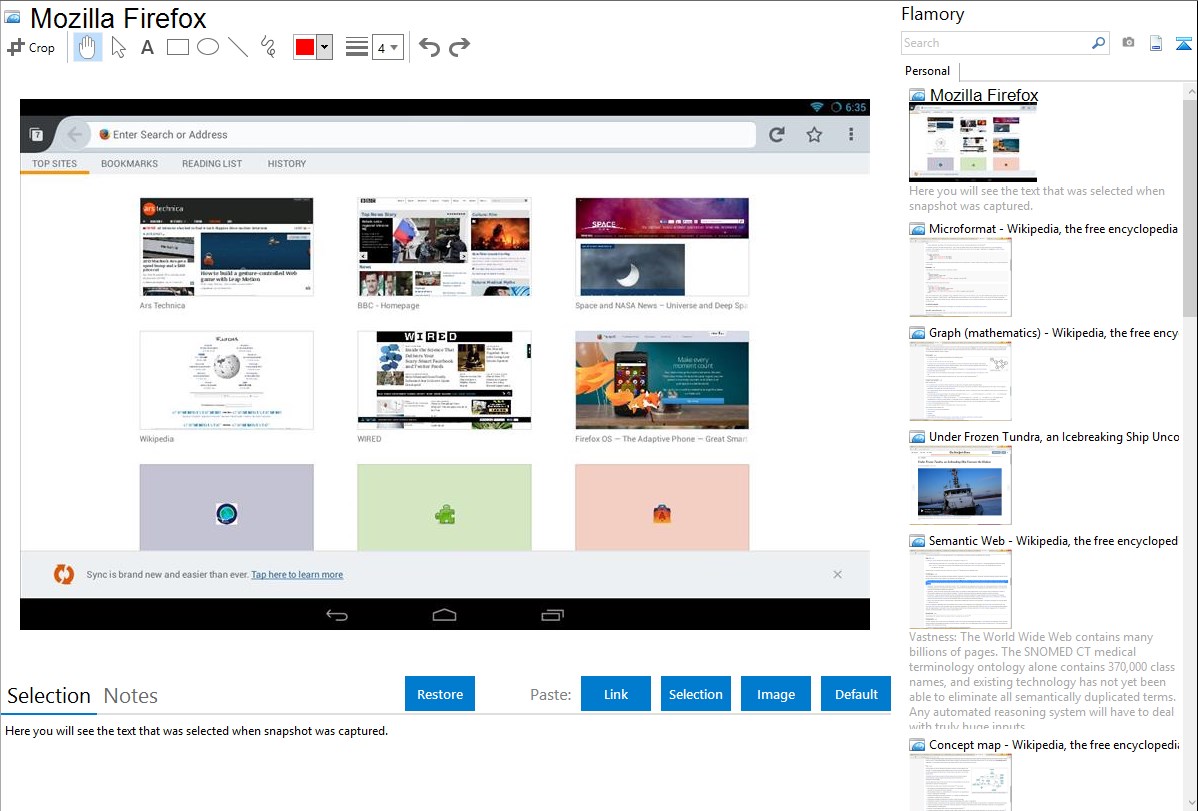Dismiss the Sync banner with X
The image size is (1198, 811).
[837, 574]
